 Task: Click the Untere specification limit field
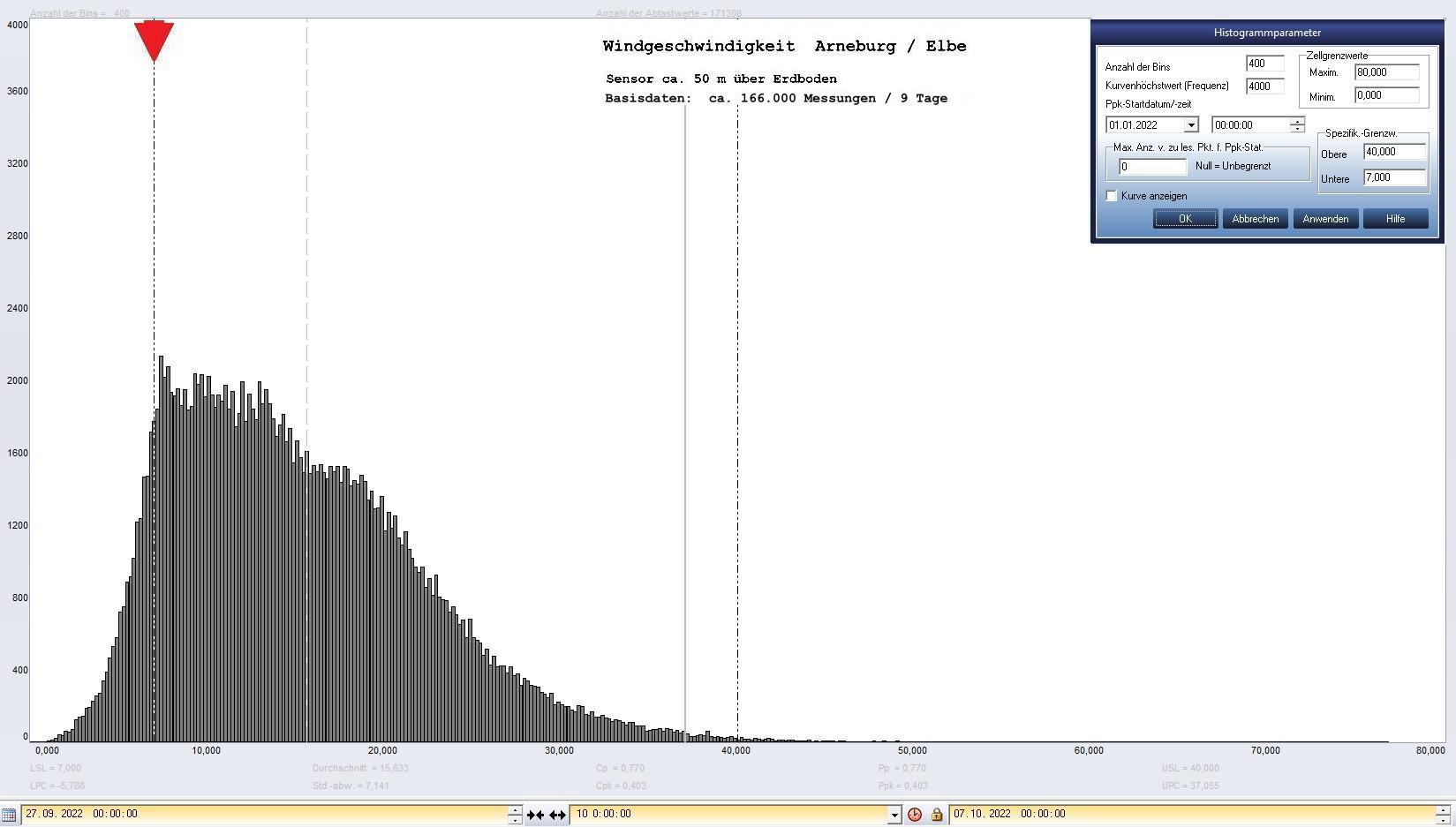(x=1394, y=177)
